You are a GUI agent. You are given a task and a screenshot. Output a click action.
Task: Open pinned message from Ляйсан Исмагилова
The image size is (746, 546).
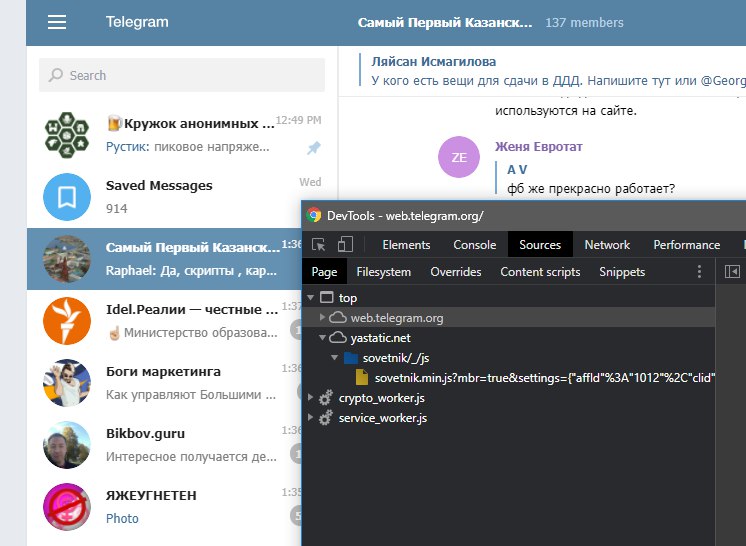point(552,71)
